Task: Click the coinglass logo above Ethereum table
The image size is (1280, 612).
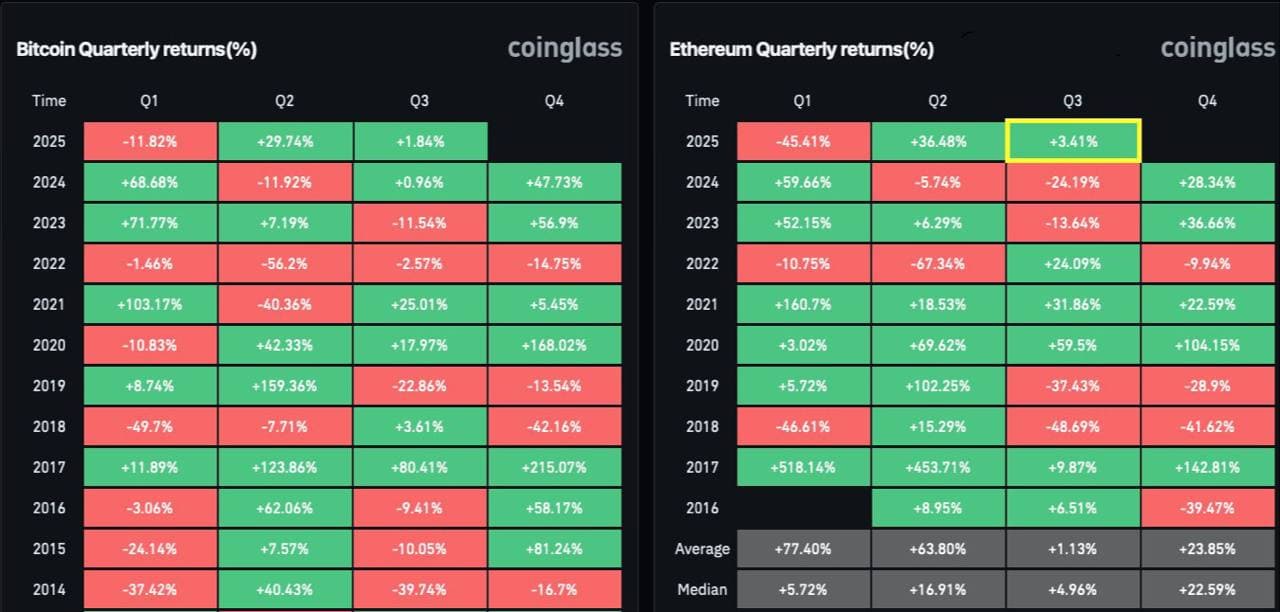Action: coord(1218,48)
